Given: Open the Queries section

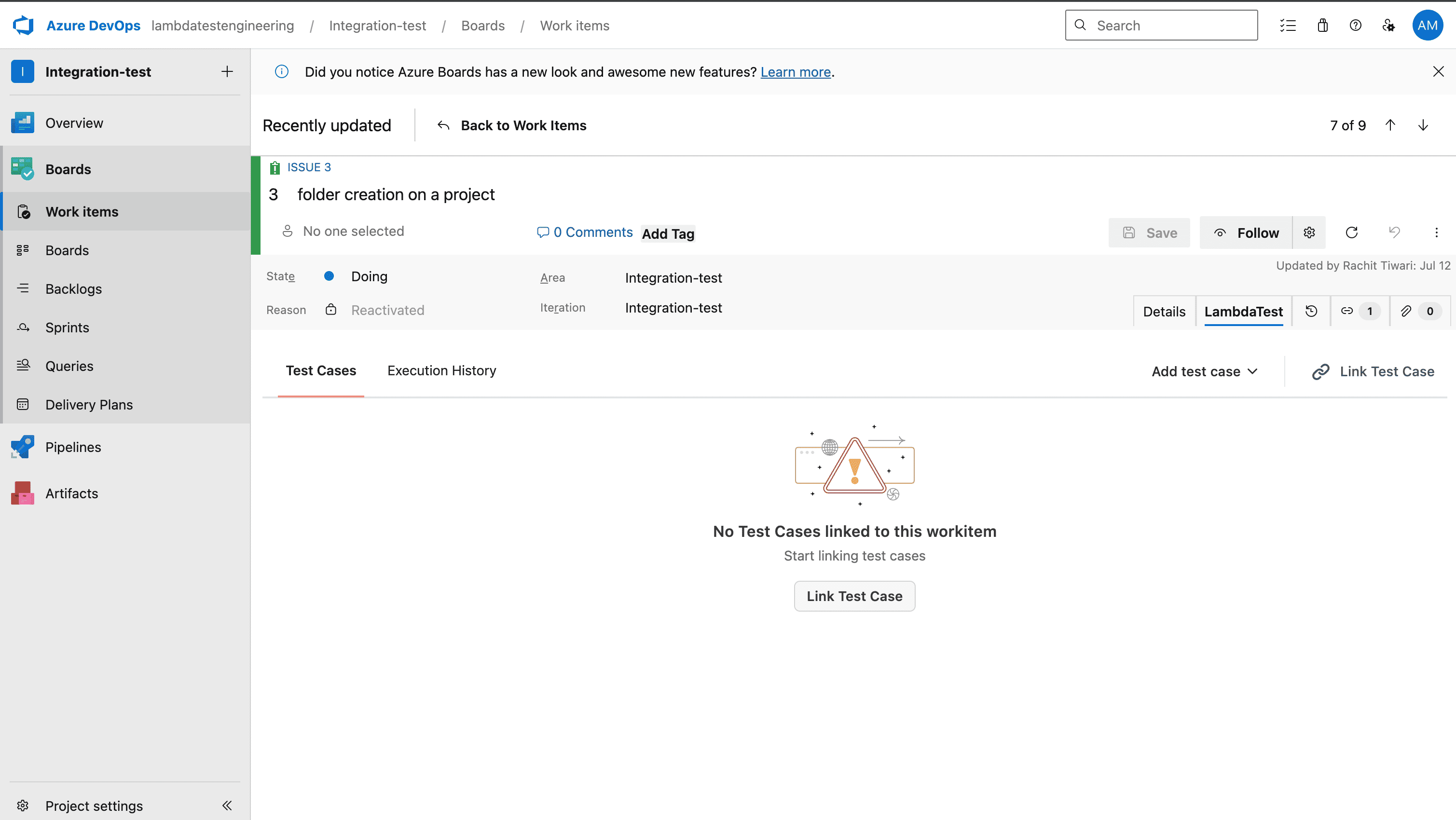Looking at the screenshot, I should click(x=69, y=365).
